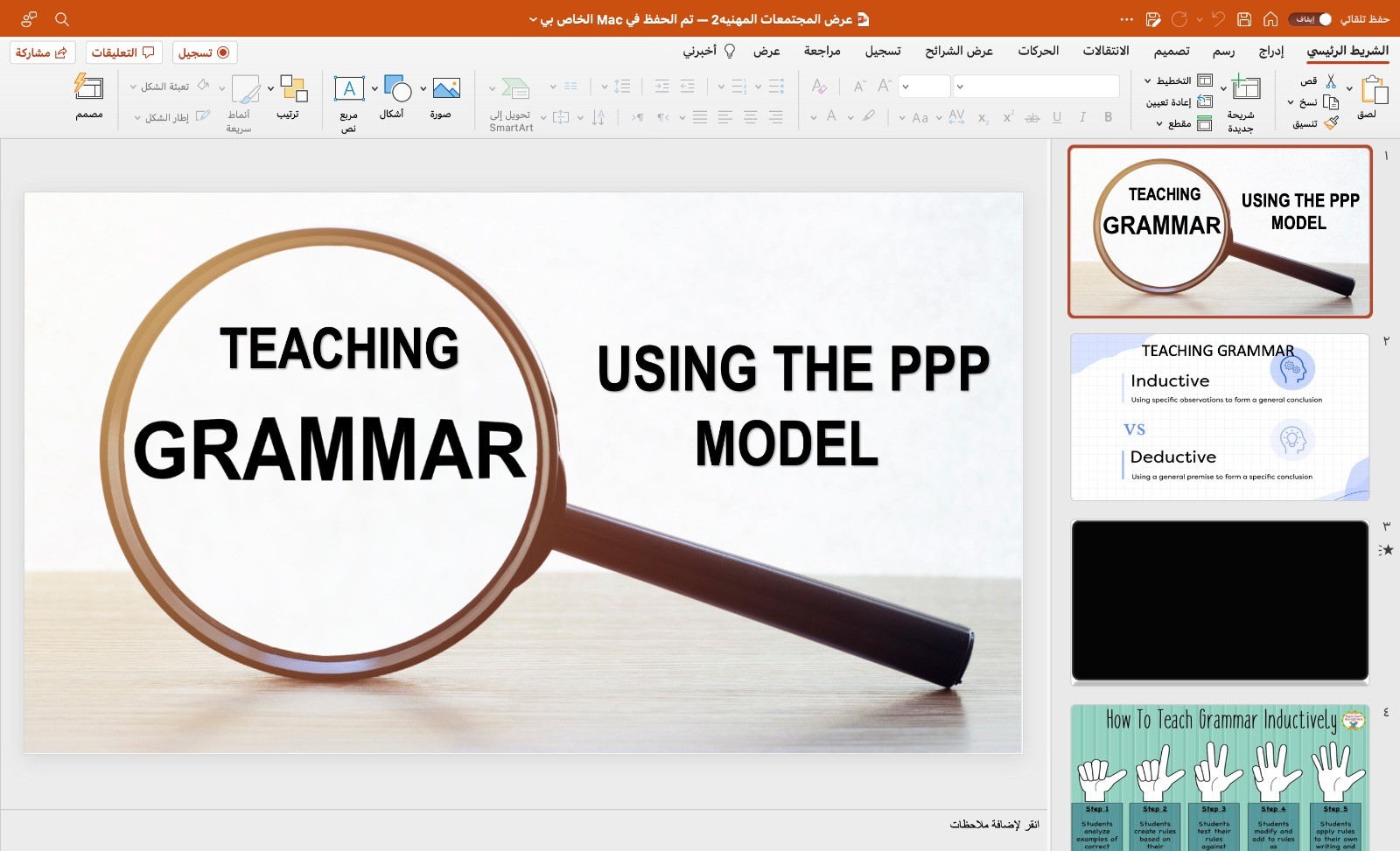Toggle Strikethrough formatting (ab)
The image size is (1400, 851).
1032,117
